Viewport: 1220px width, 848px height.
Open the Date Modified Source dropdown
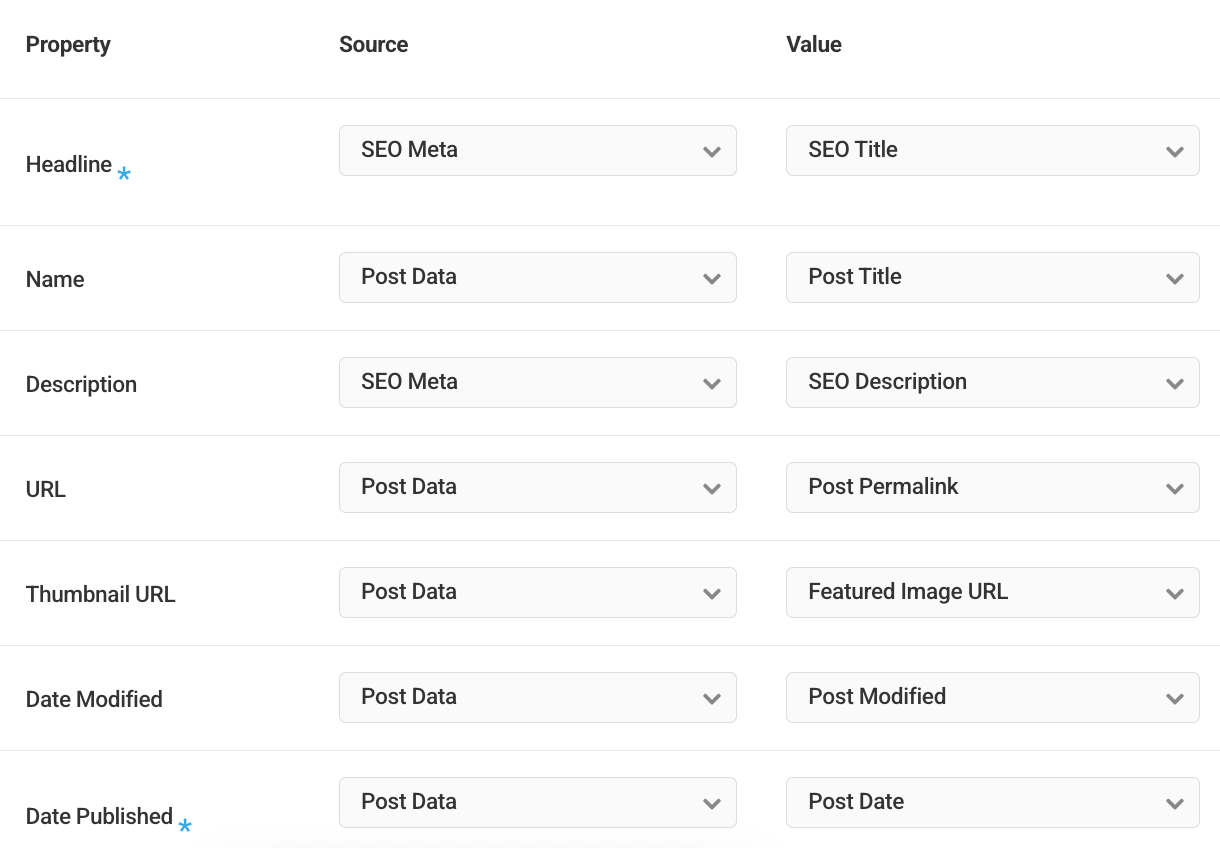click(538, 697)
